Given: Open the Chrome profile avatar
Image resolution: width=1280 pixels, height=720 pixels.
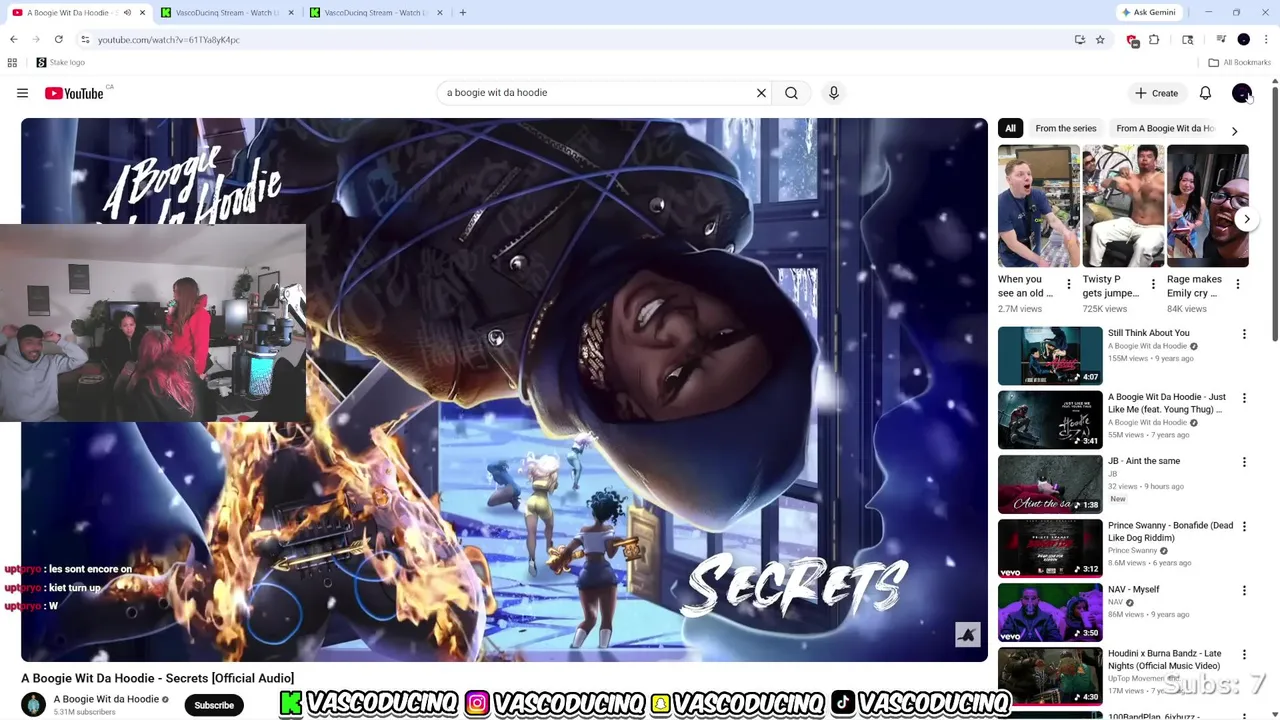Looking at the screenshot, I should pos(1244,39).
